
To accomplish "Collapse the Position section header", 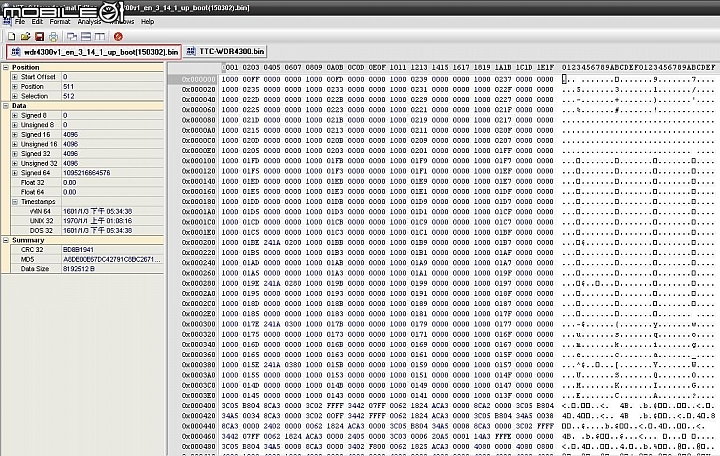I will coord(6,67).
